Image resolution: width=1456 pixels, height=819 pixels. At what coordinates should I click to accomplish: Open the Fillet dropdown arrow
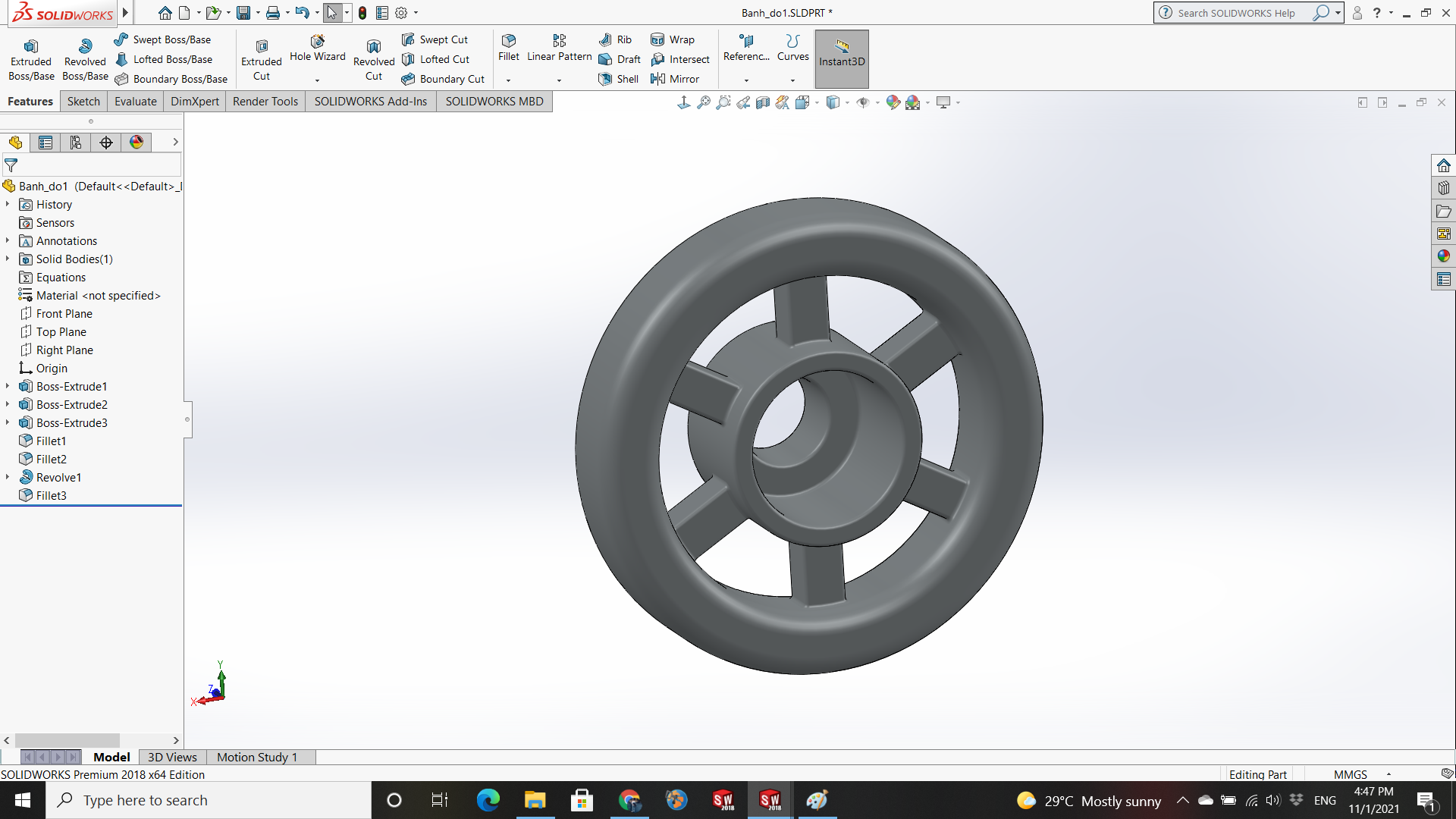pos(508,80)
